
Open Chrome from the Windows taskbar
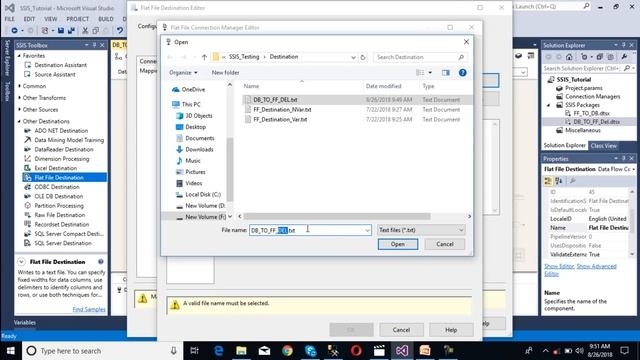pyautogui.click(x=287, y=351)
